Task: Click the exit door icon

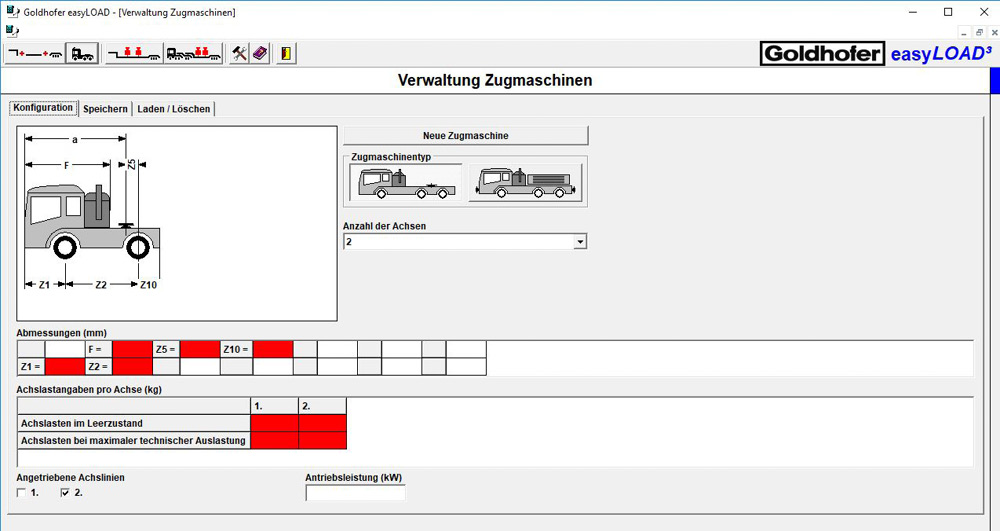Action: (286, 54)
